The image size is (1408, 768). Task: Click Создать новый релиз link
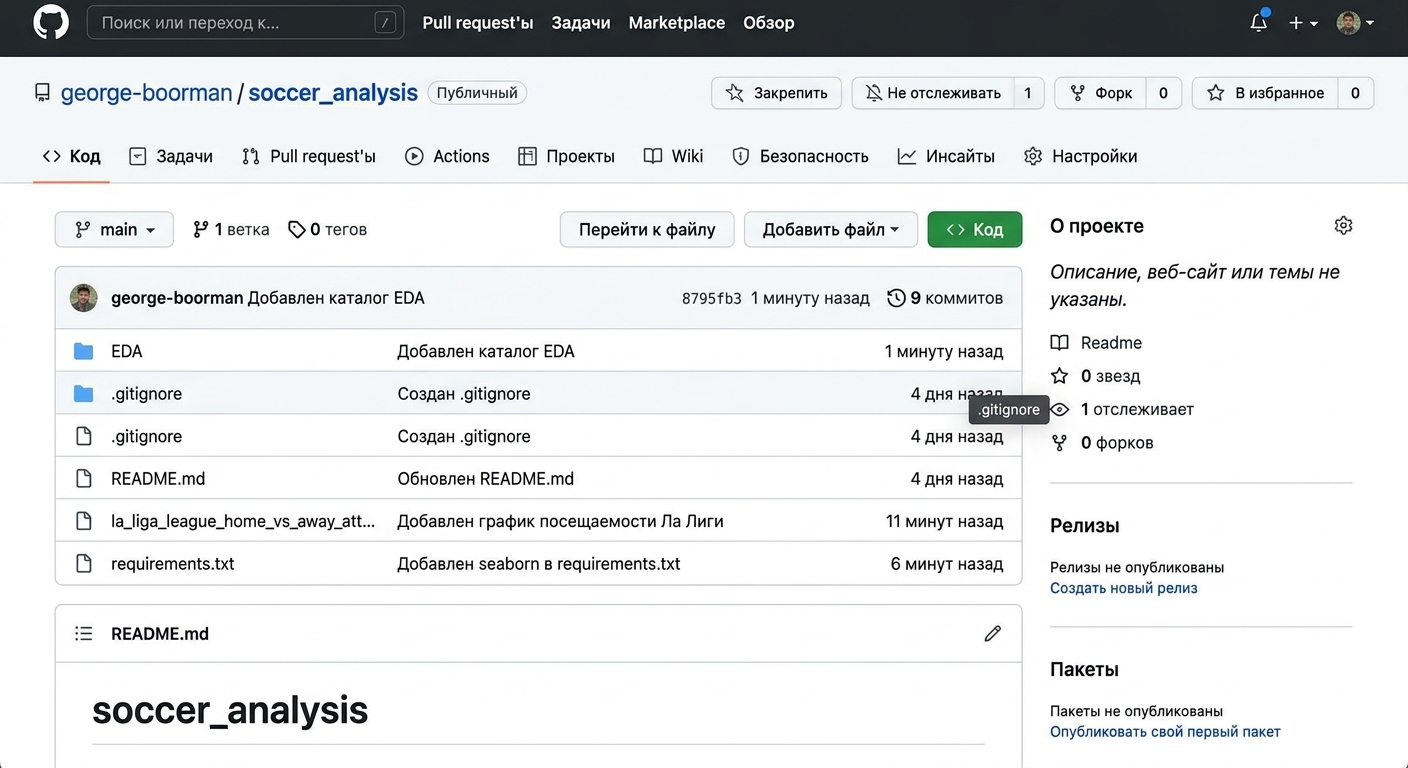click(1124, 588)
